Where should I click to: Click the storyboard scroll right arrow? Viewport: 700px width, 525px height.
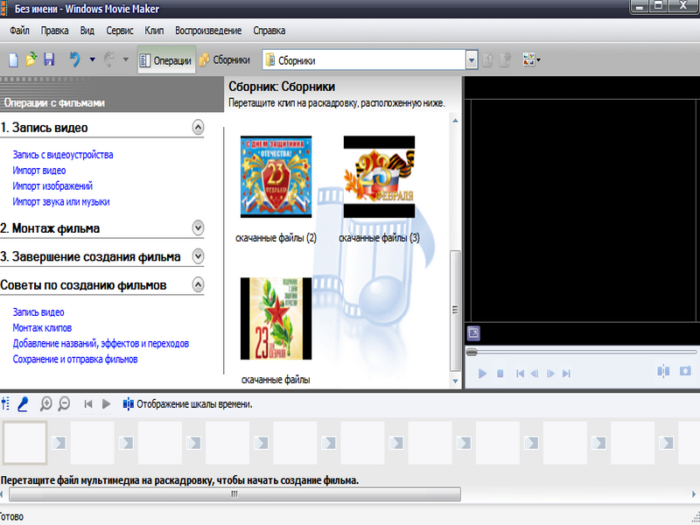(694, 494)
